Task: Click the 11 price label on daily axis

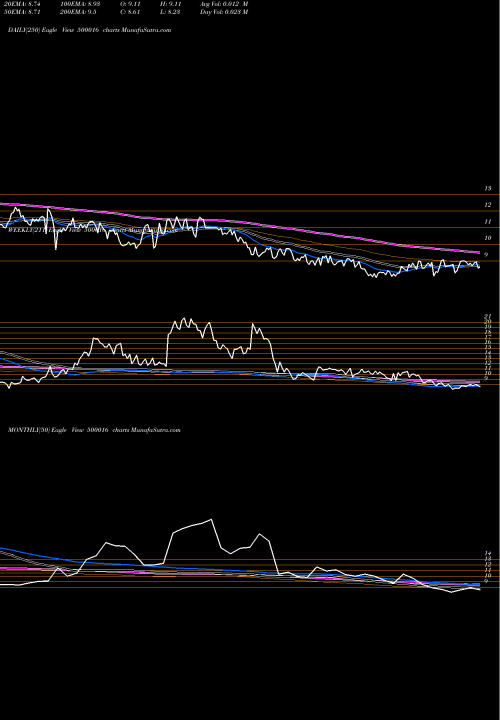Action: pos(488,221)
